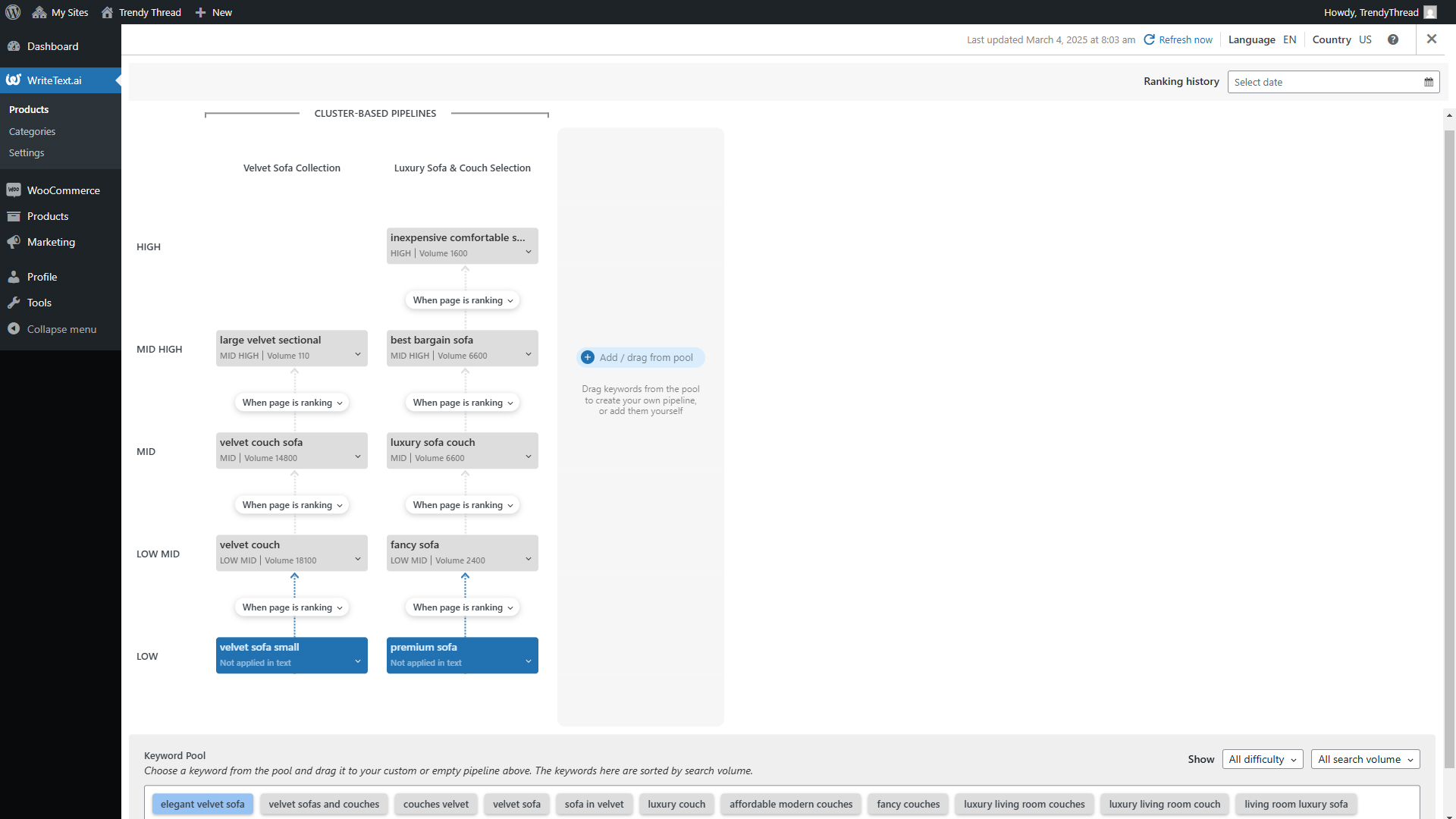Select the elegant velvet sofa keyword chip
The height and width of the screenshot is (819, 1456).
[202, 804]
